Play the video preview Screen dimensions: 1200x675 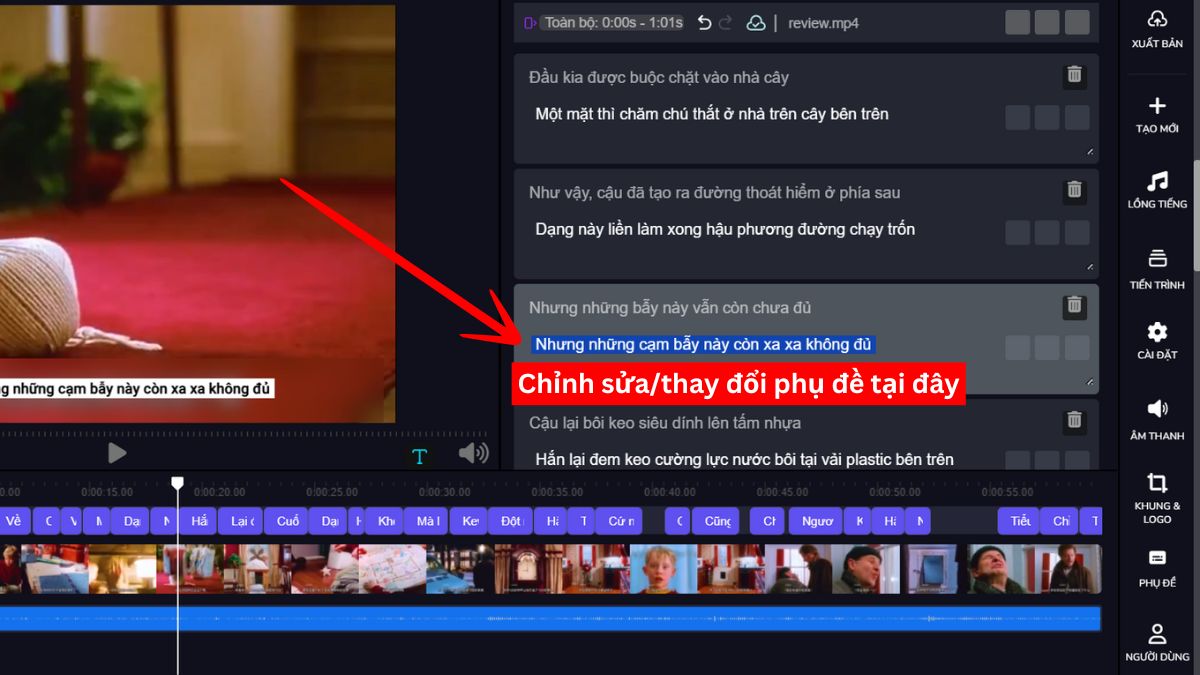[117, 453]
